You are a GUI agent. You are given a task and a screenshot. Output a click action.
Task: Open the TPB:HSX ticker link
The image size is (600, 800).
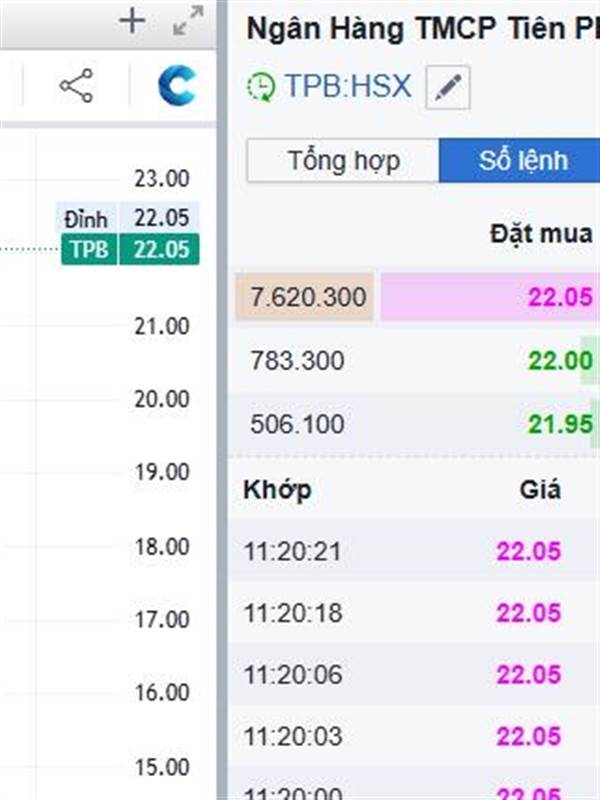(x=347, y=86)
